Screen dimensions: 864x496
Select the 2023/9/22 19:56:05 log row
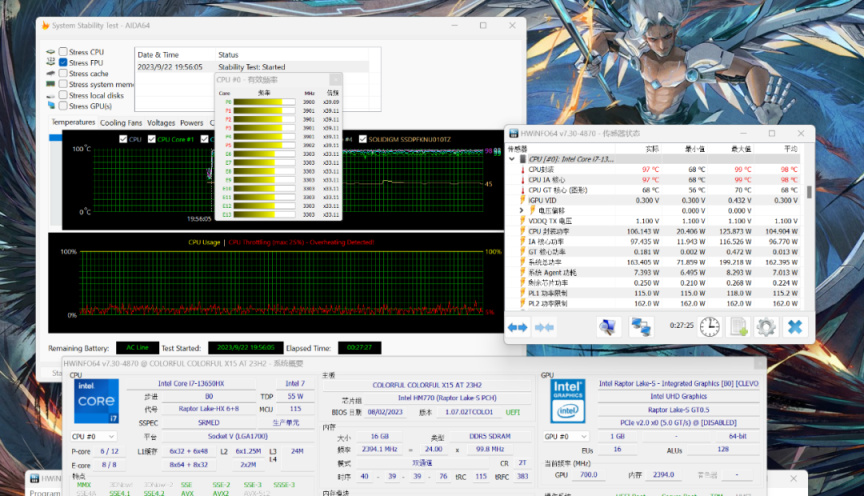[252, 67]
